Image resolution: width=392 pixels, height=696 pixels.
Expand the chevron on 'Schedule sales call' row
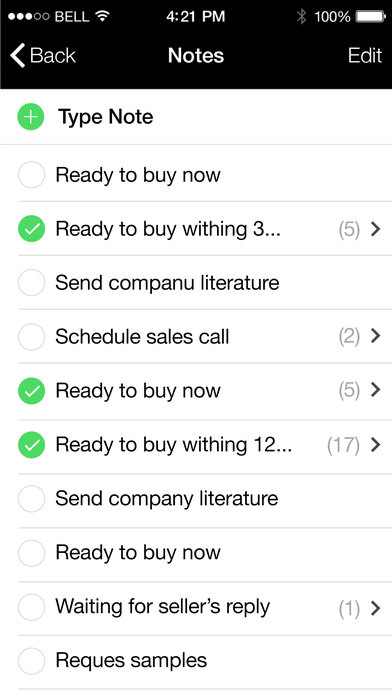pos(376,336)
